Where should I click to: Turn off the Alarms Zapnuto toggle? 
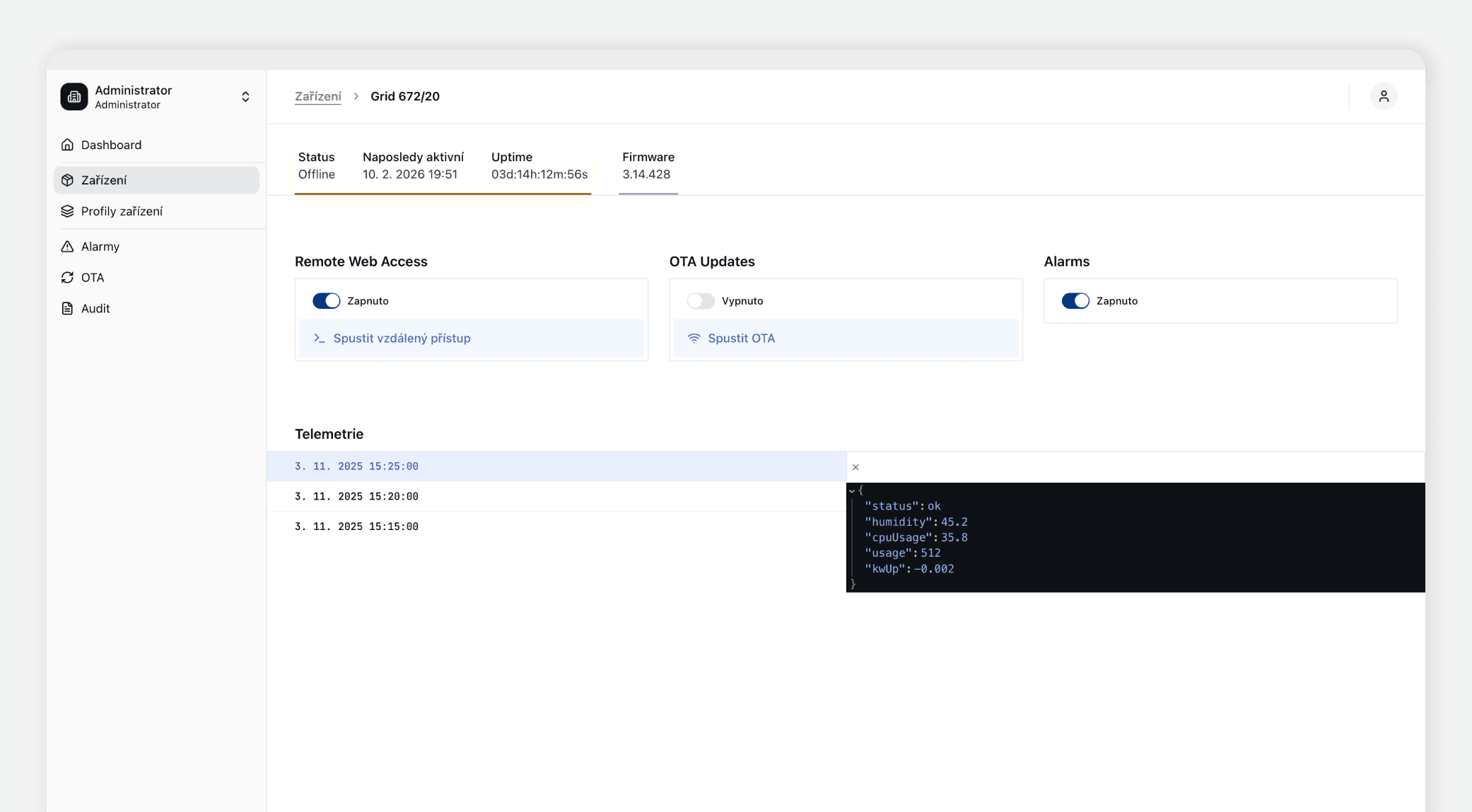point(1075,300)
